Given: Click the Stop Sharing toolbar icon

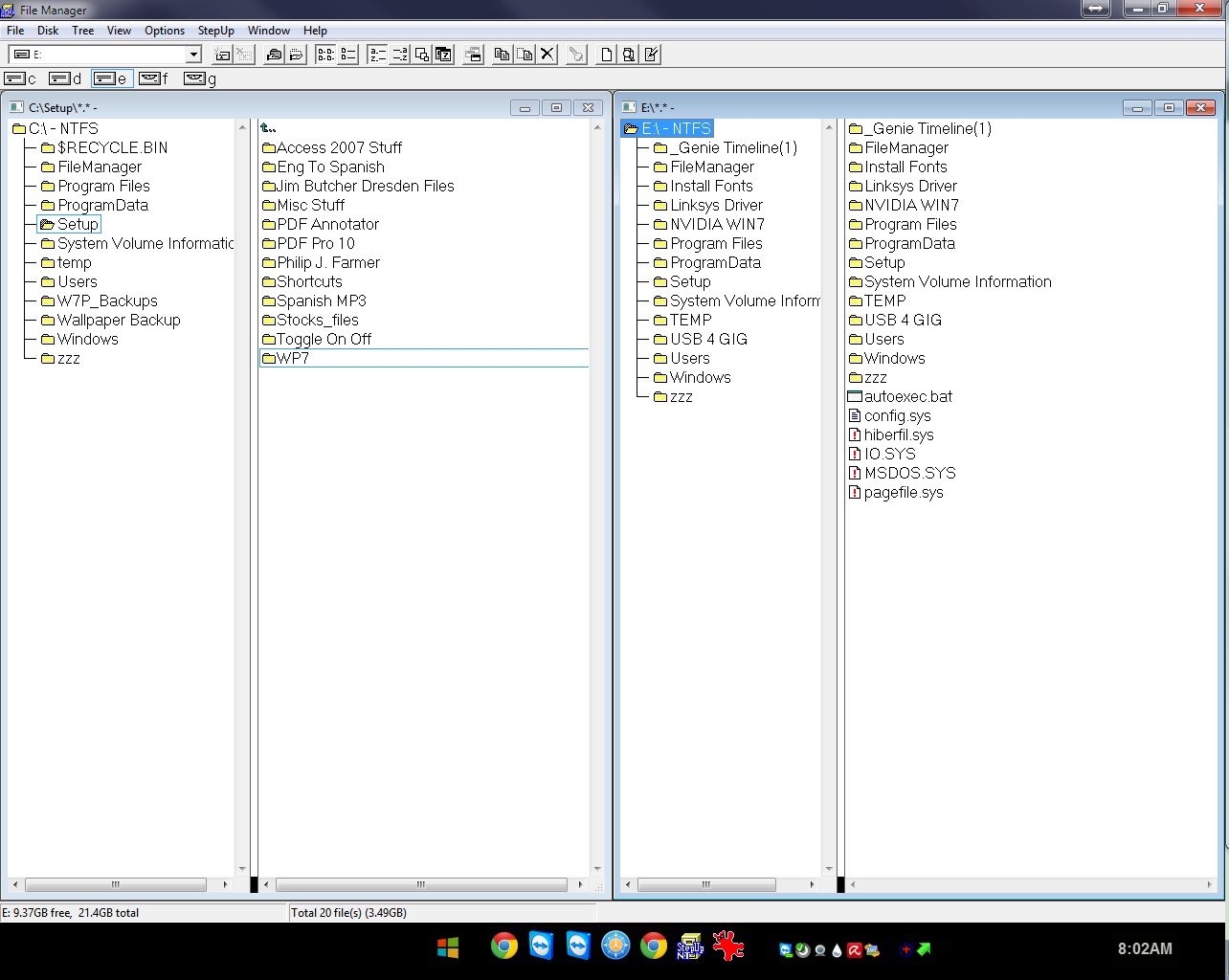Looking at the screenshot, I should (297, 55).
